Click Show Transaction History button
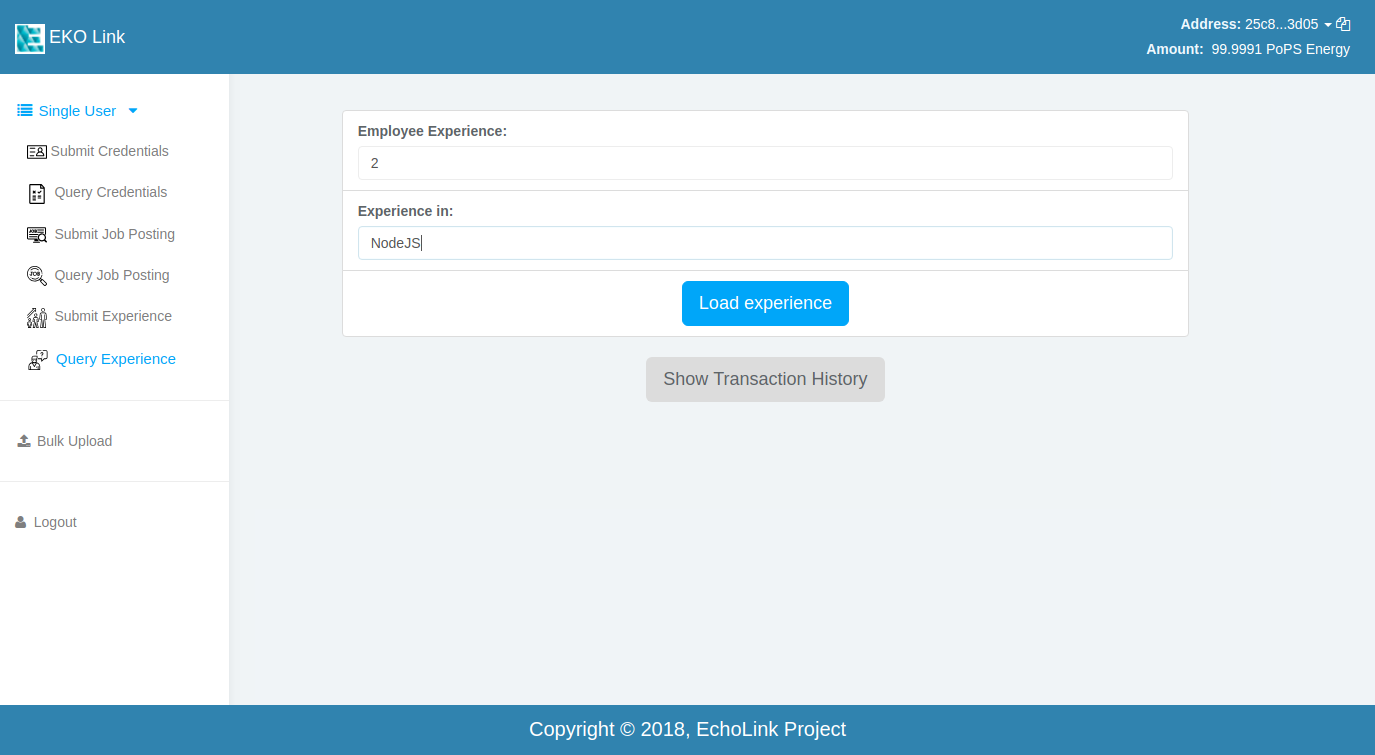Image resolution: width=1375 pixels, height=755 pixels. [x=765, y=379]
